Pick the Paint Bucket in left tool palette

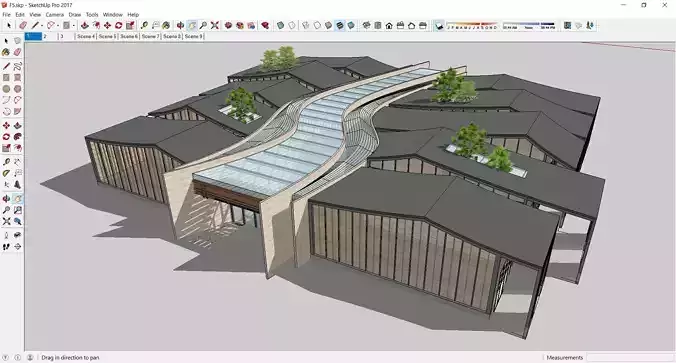tap(6, 52)
